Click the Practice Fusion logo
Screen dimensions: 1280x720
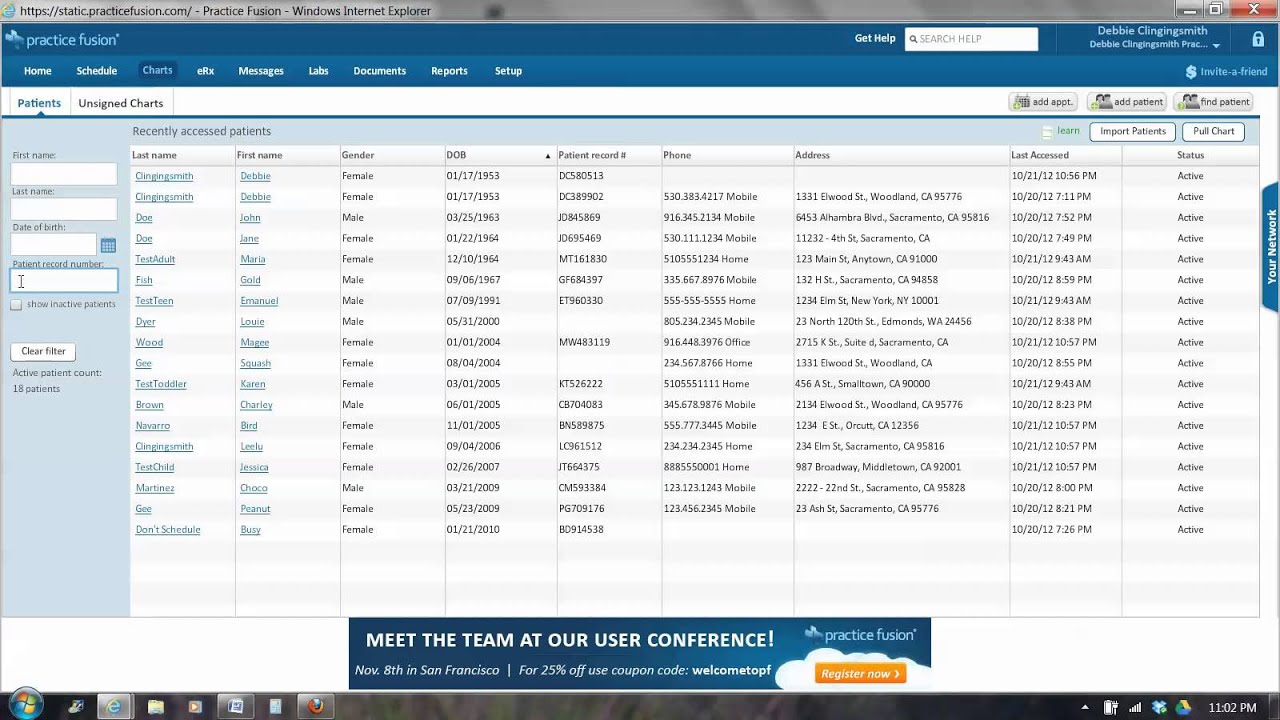(x=62, y=39)
